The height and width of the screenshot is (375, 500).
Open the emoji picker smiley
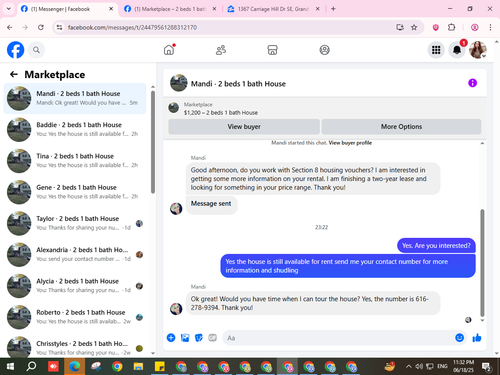click(x=459, y=338)
